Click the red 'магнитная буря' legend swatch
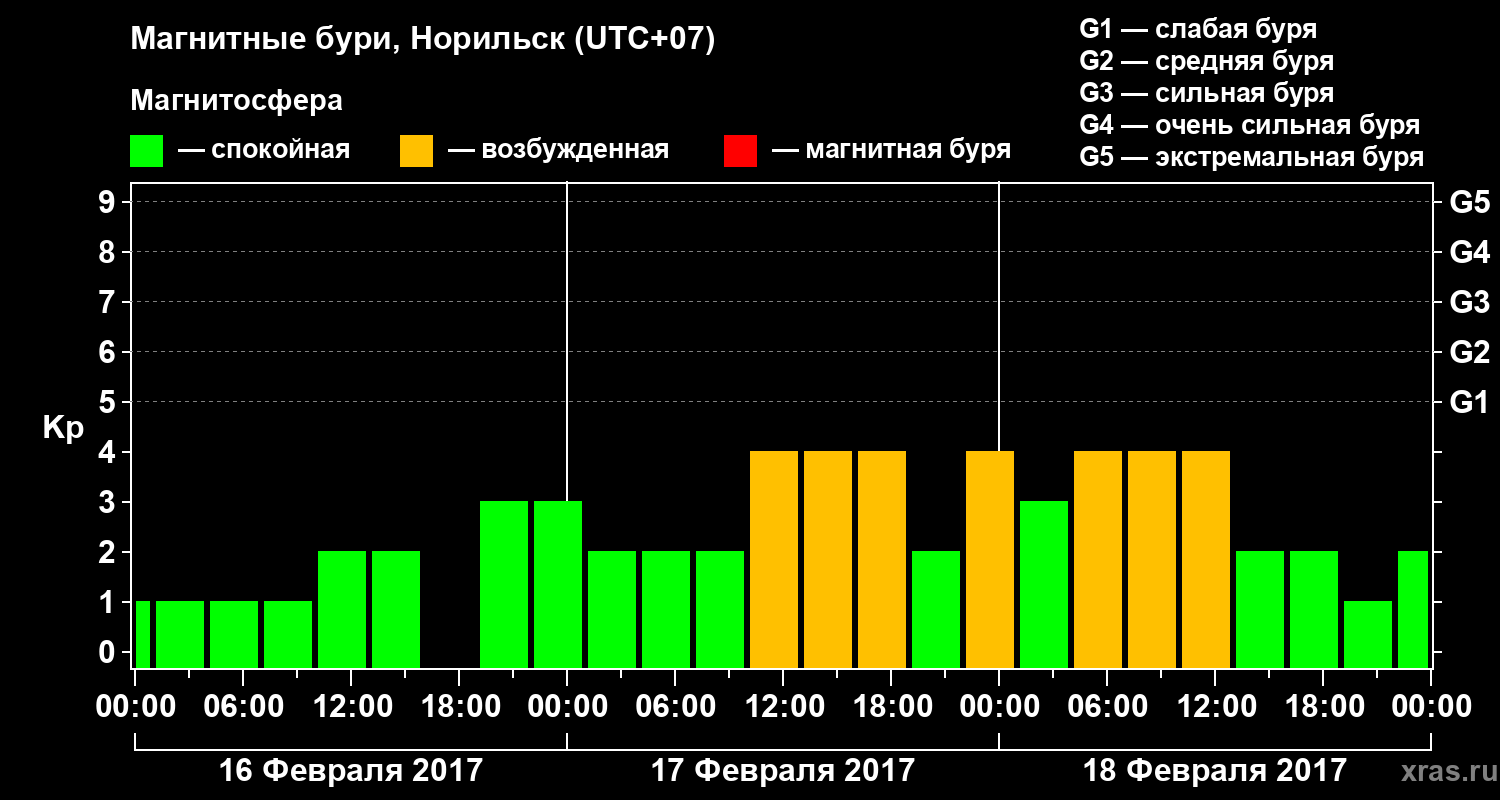The width and height of the screenshot is (1500, 800). 740,151
